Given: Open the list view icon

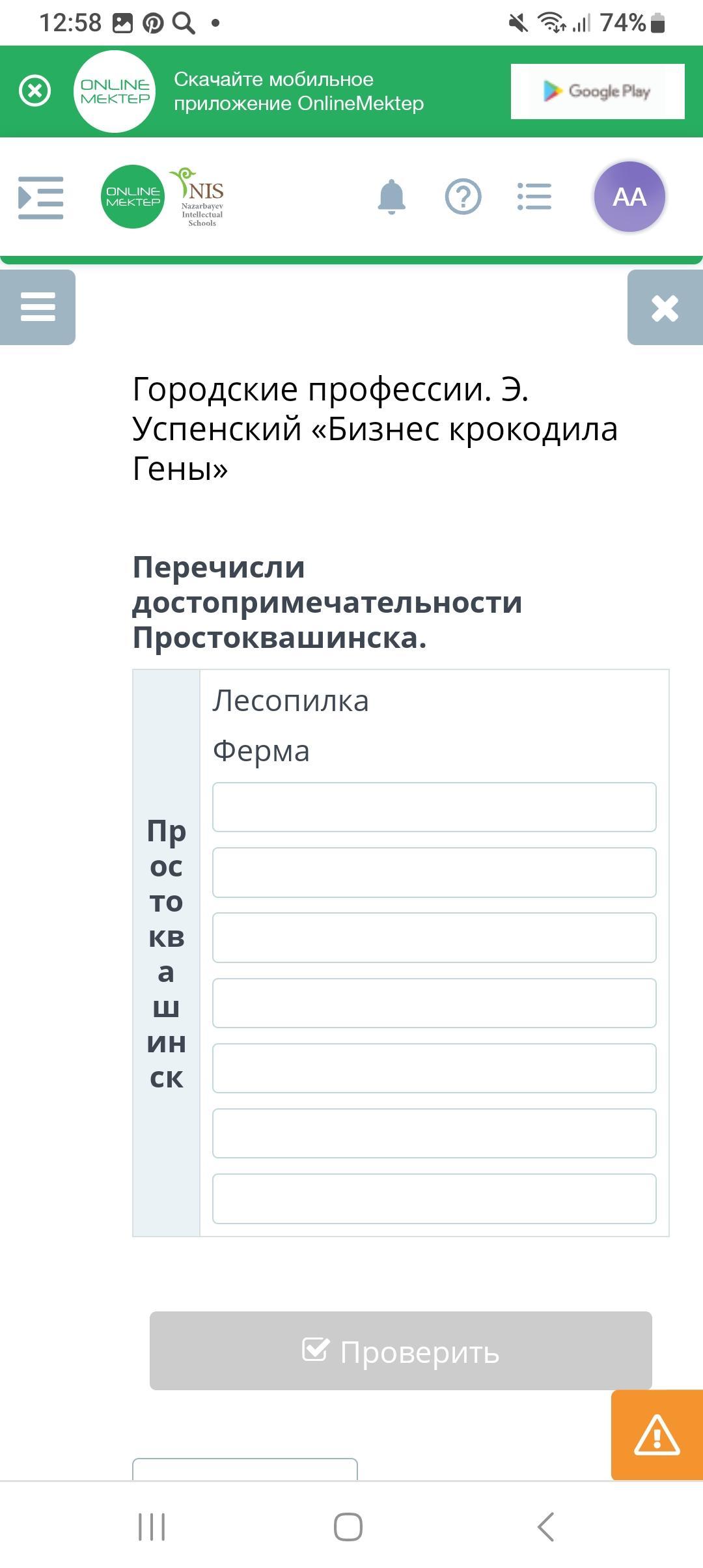Looking at the screenshot, I should point(534,197).
